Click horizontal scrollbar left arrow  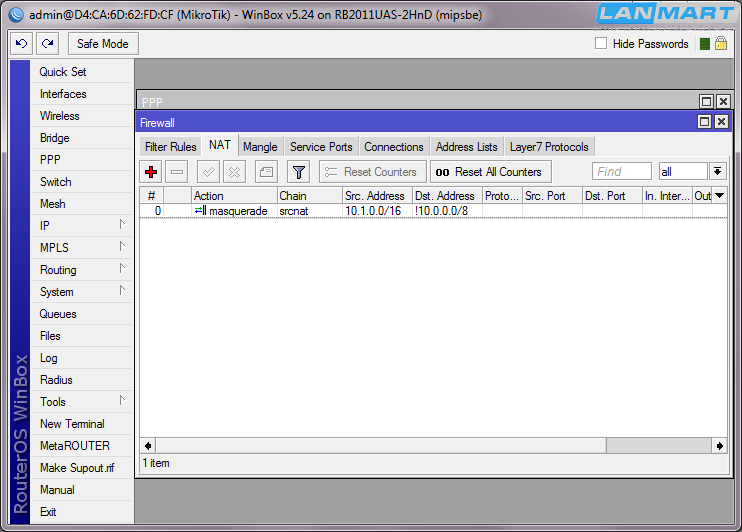[148, 446]
